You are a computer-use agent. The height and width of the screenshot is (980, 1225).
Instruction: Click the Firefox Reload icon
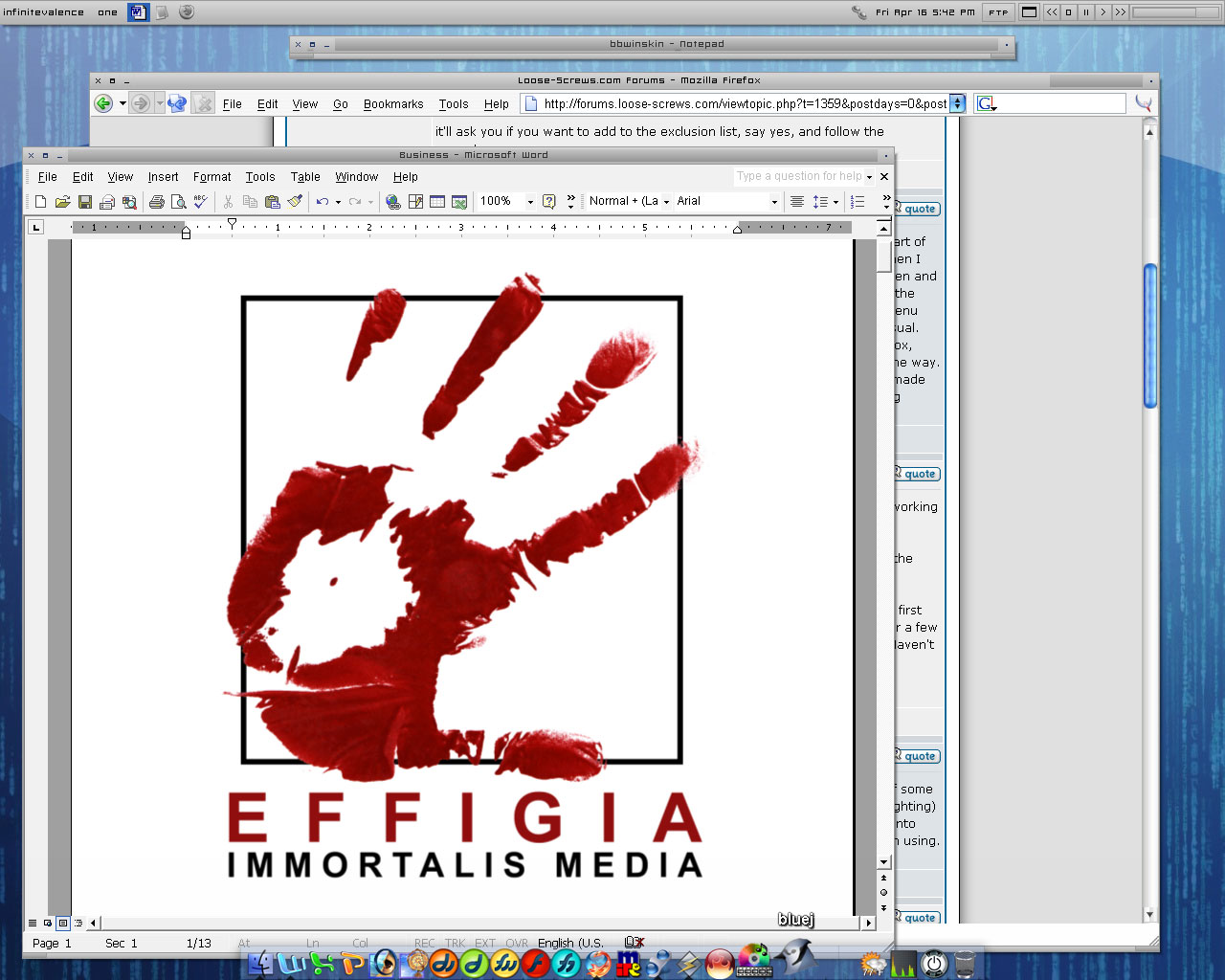tap(176, 103)
